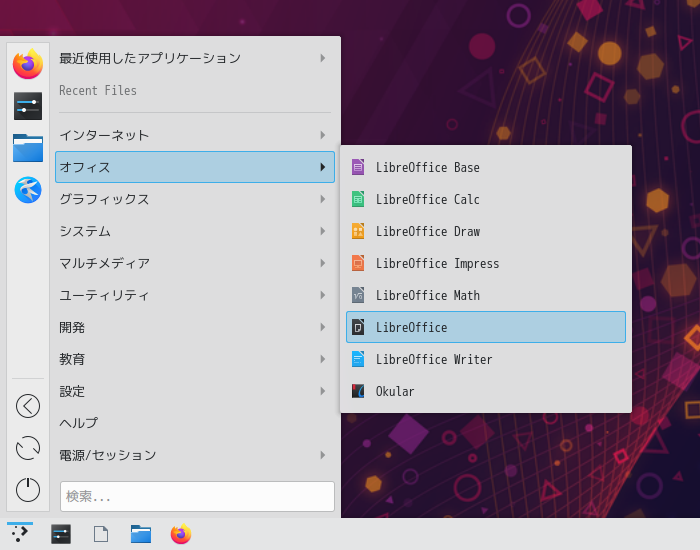The height and width of the screenshot is (550, 700).
Task: Open the 最近使用したアプリケーション menu entry
Action: [x=195, y=58]
